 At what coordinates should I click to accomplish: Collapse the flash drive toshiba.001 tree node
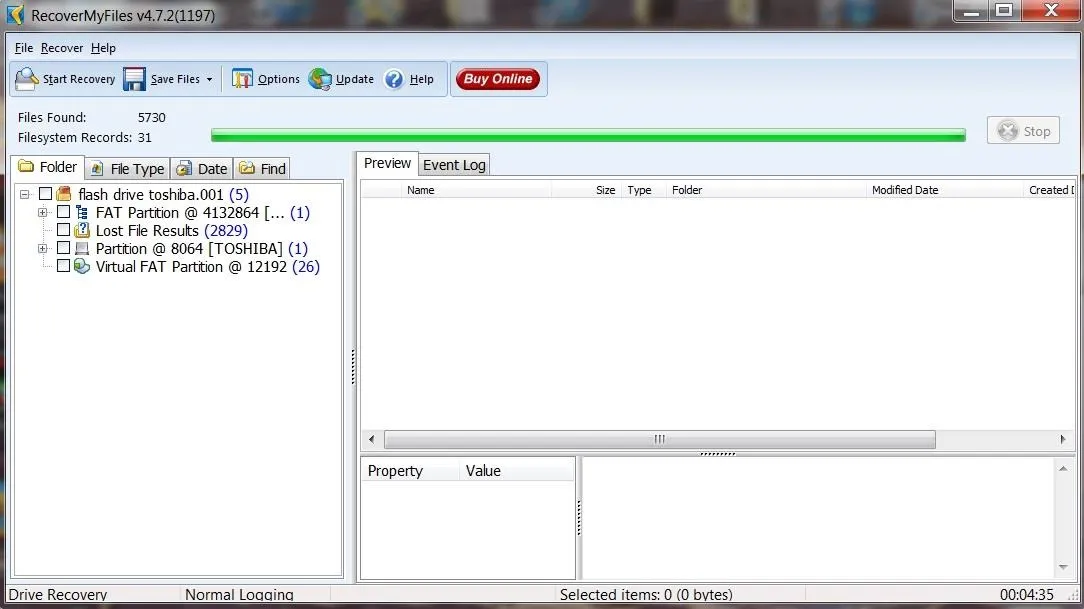tap(25, 194)
